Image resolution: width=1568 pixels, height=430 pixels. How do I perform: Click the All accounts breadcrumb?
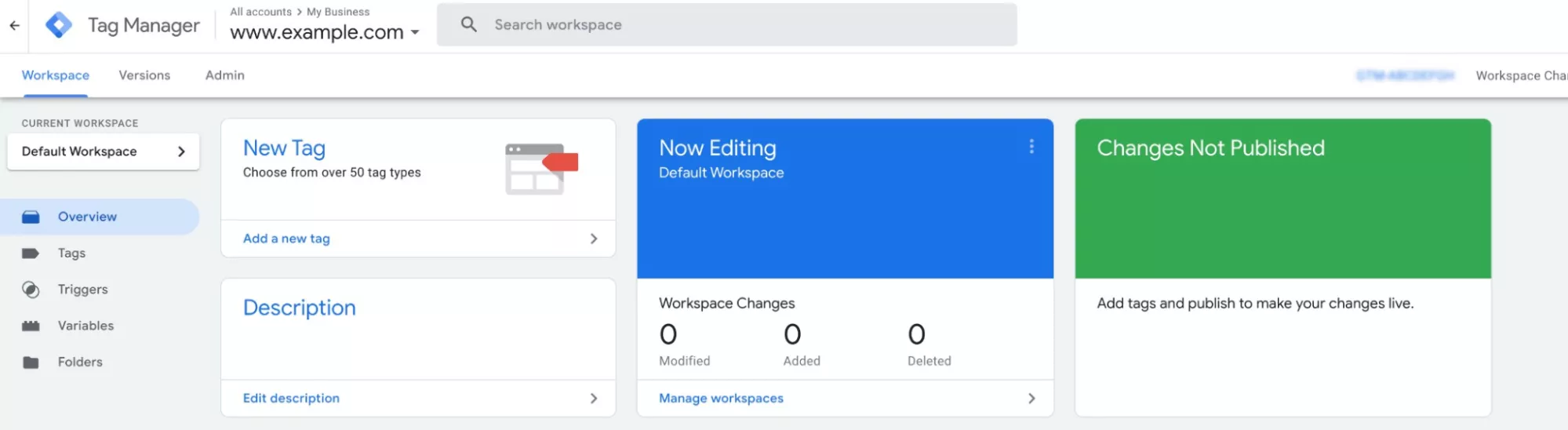260,12
